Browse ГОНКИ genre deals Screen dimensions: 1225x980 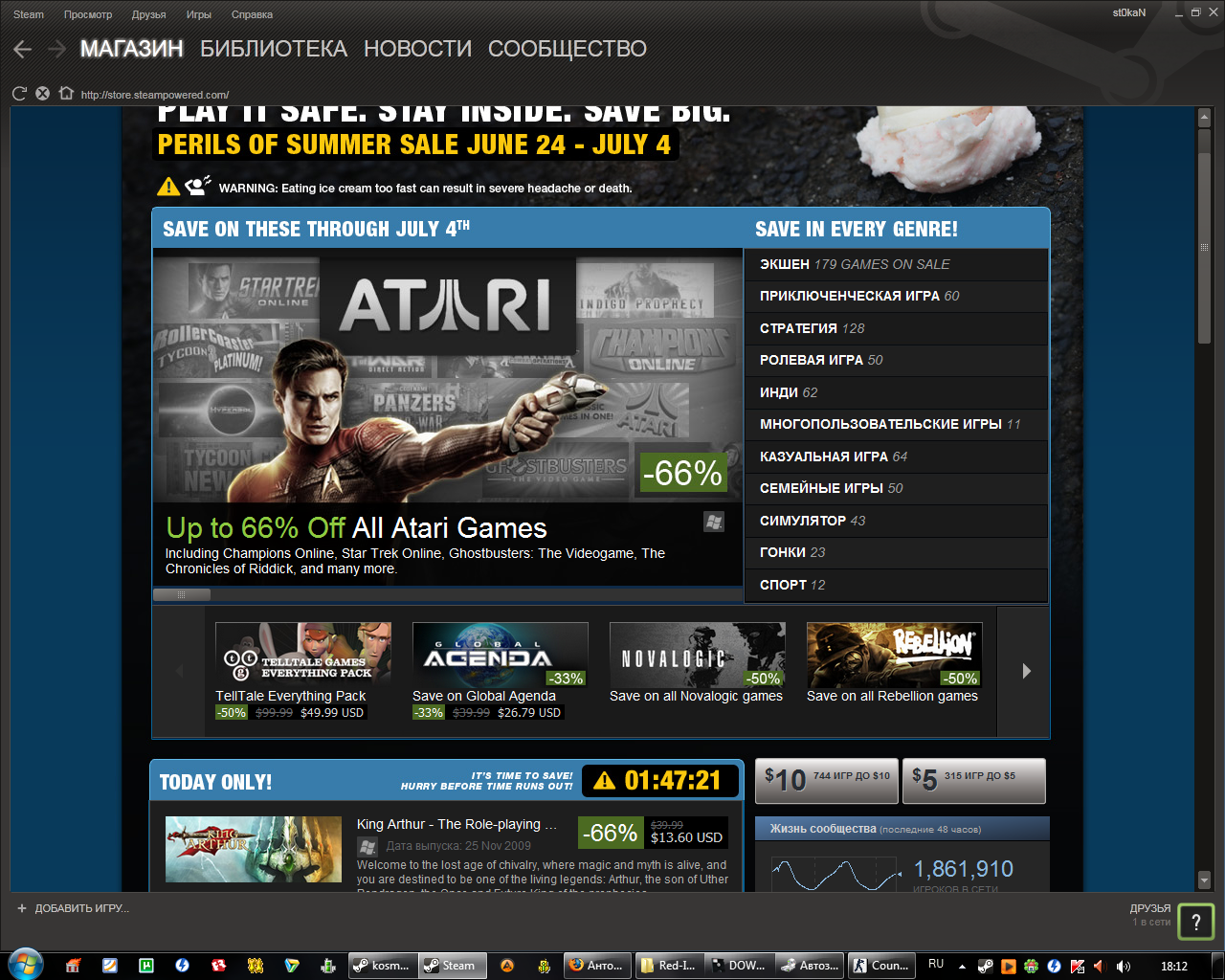(896, 552)
